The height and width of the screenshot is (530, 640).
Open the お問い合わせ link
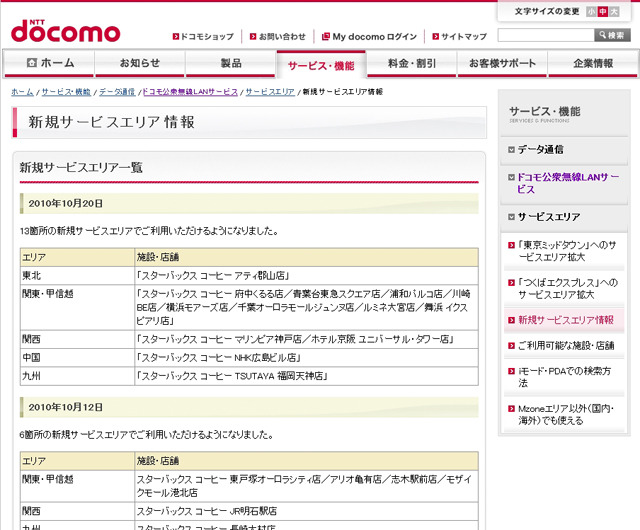(282, 36)
